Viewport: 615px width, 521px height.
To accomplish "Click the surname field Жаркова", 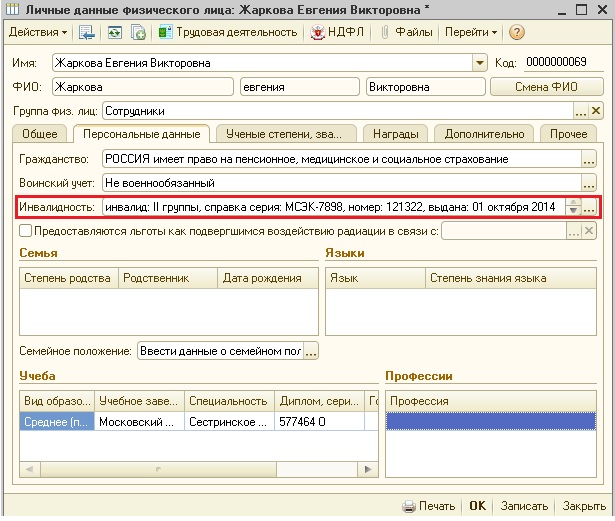I will pos(143,87).
